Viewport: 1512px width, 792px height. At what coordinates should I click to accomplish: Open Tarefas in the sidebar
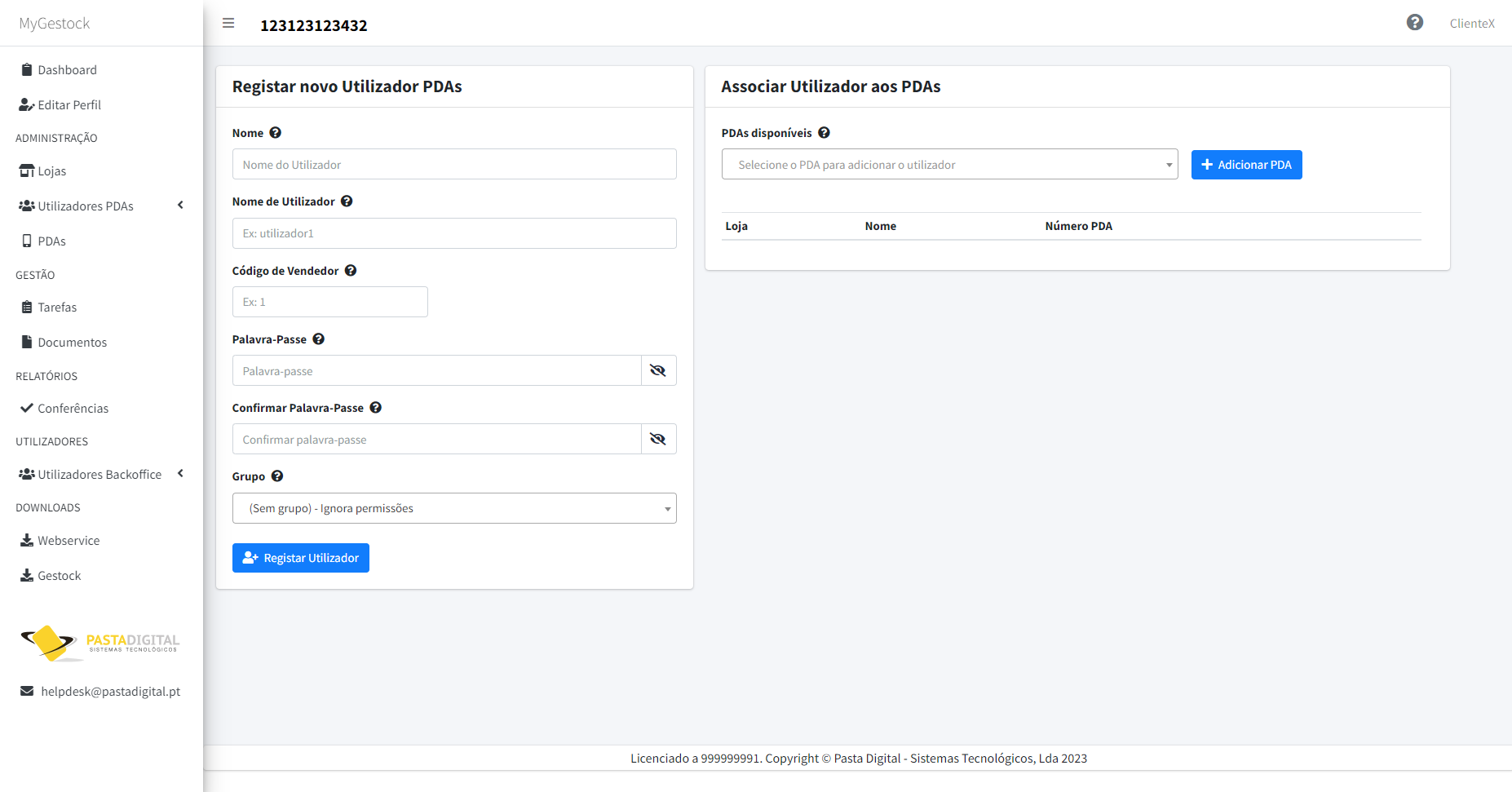tap(57, 308)
